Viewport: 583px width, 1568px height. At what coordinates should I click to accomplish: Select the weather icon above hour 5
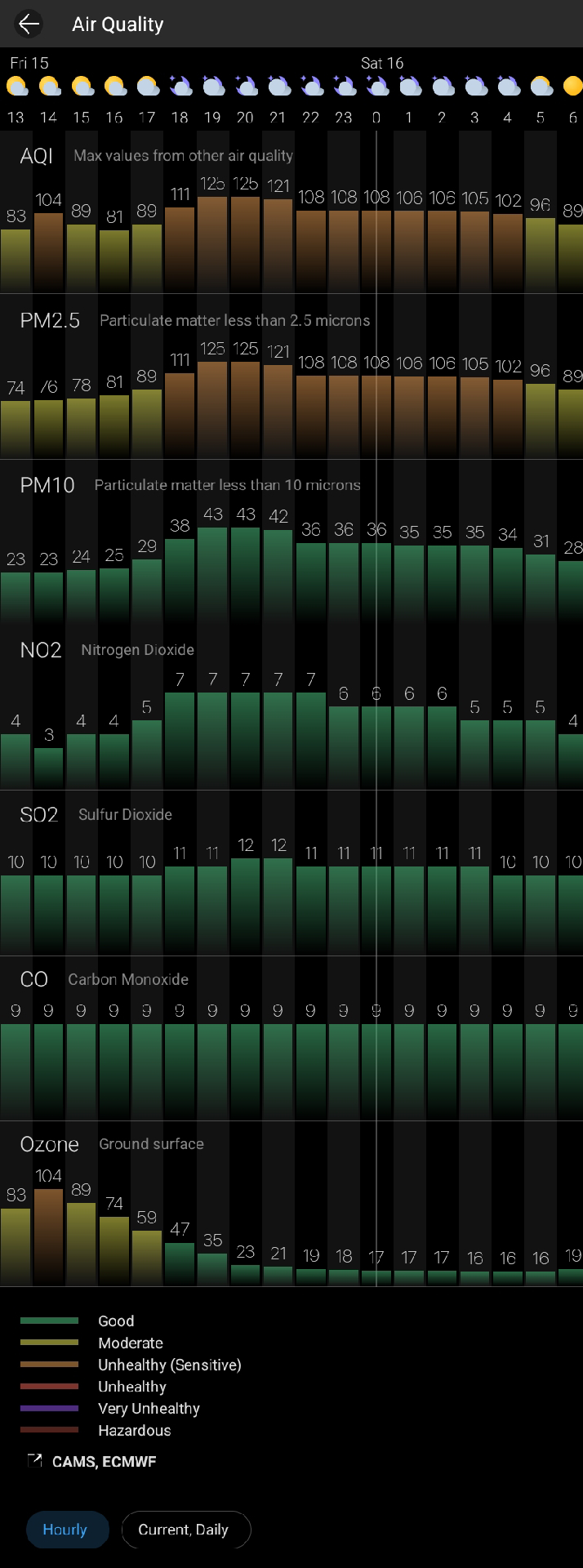click(541, 86)
